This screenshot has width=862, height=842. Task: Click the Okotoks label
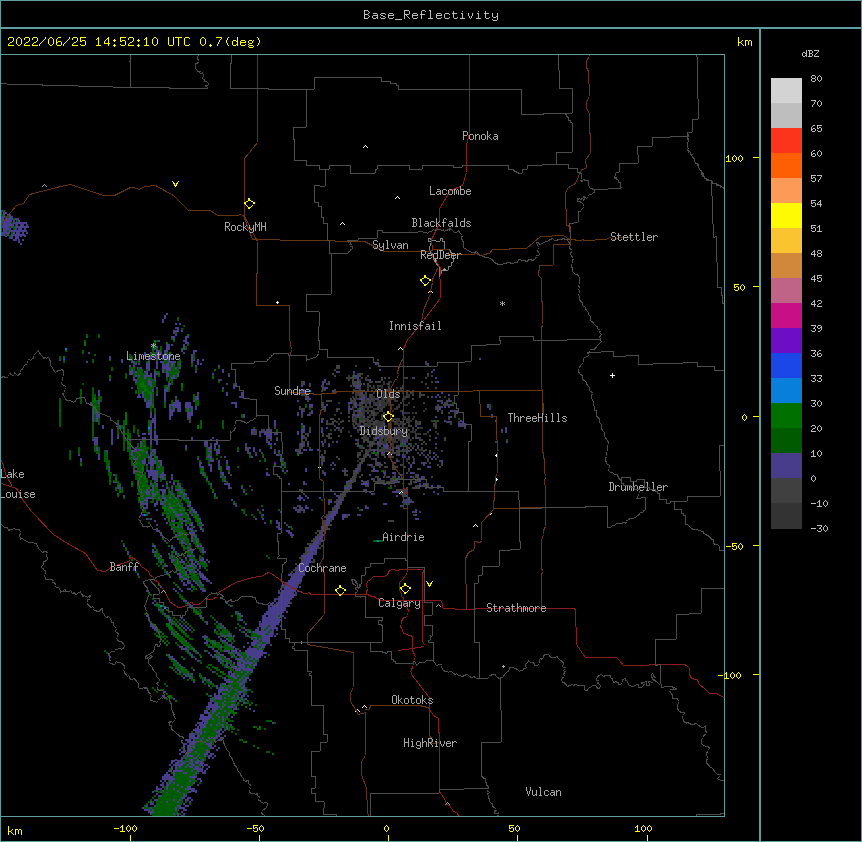[x=412, y=700]
